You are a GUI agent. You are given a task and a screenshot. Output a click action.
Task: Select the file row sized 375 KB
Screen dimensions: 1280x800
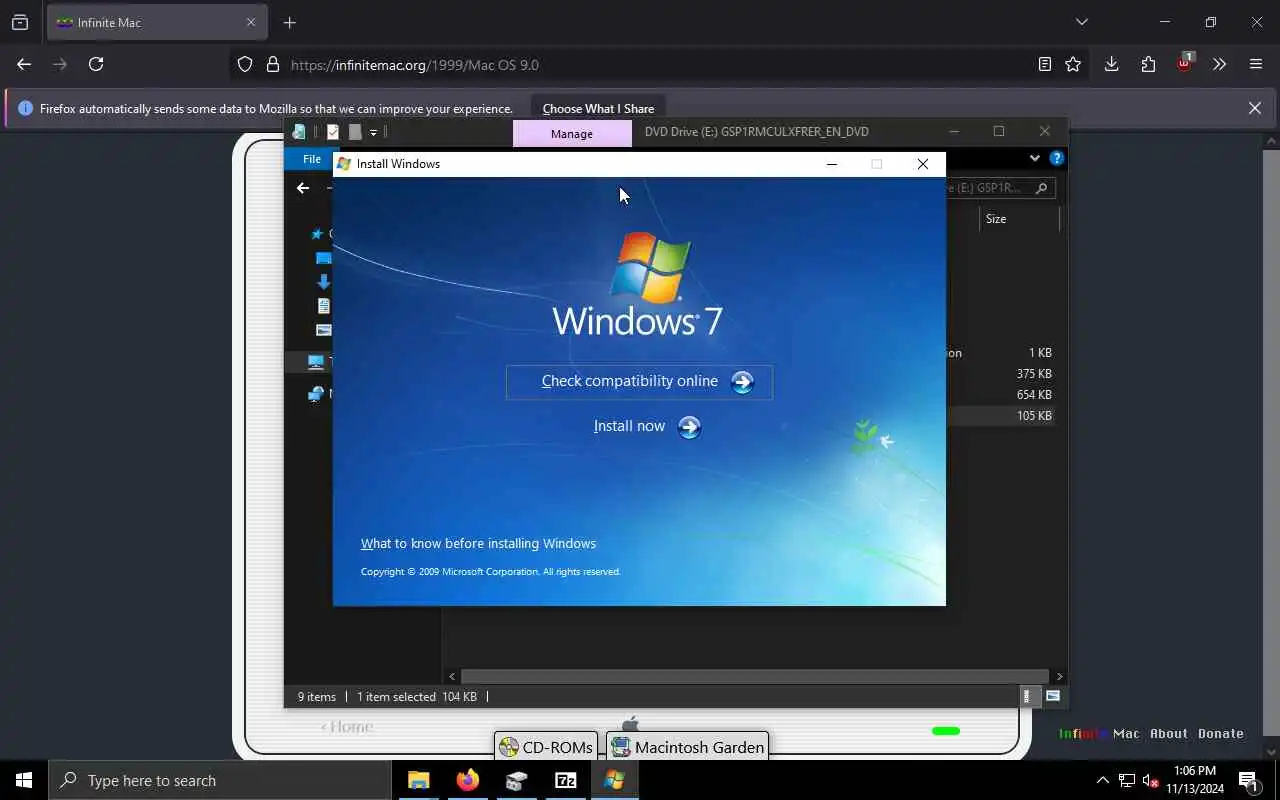1000,374
